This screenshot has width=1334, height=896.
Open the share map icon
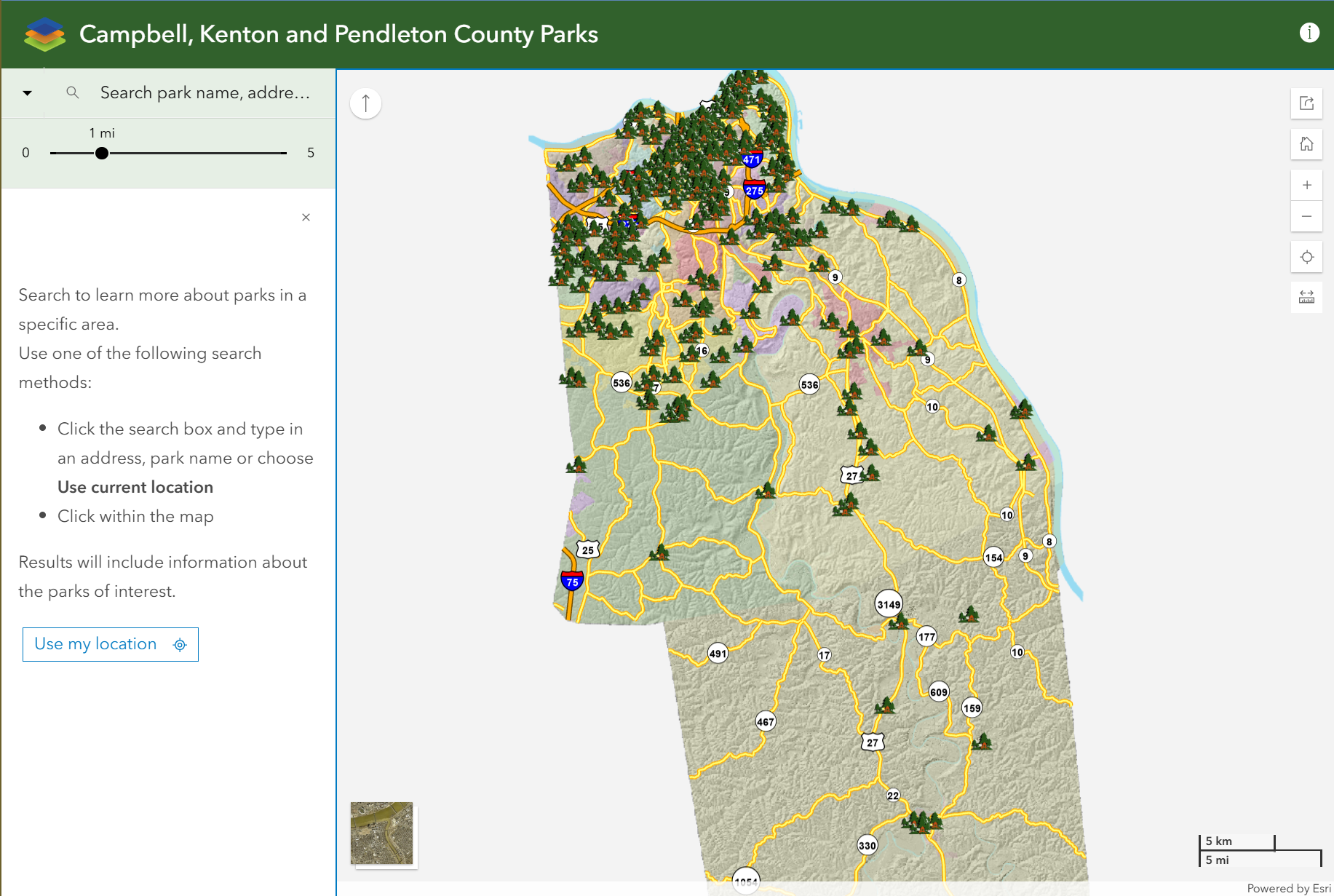[1306, 103]
